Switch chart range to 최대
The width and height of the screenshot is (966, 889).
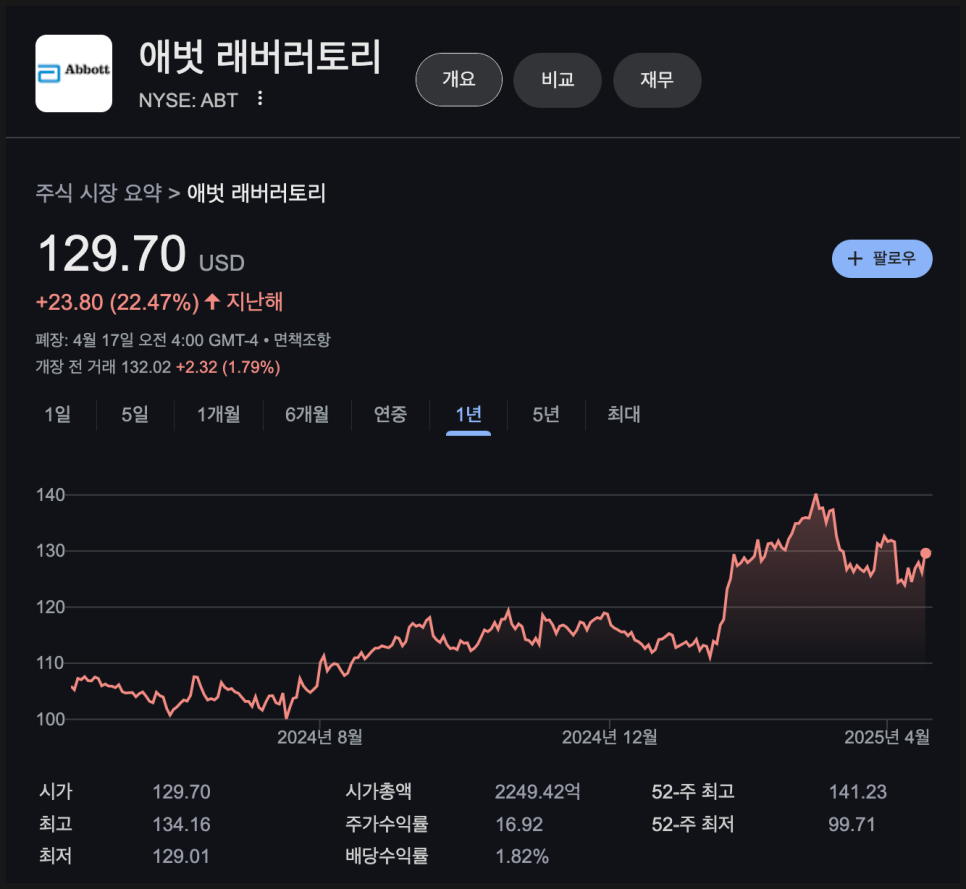point(623,415)
